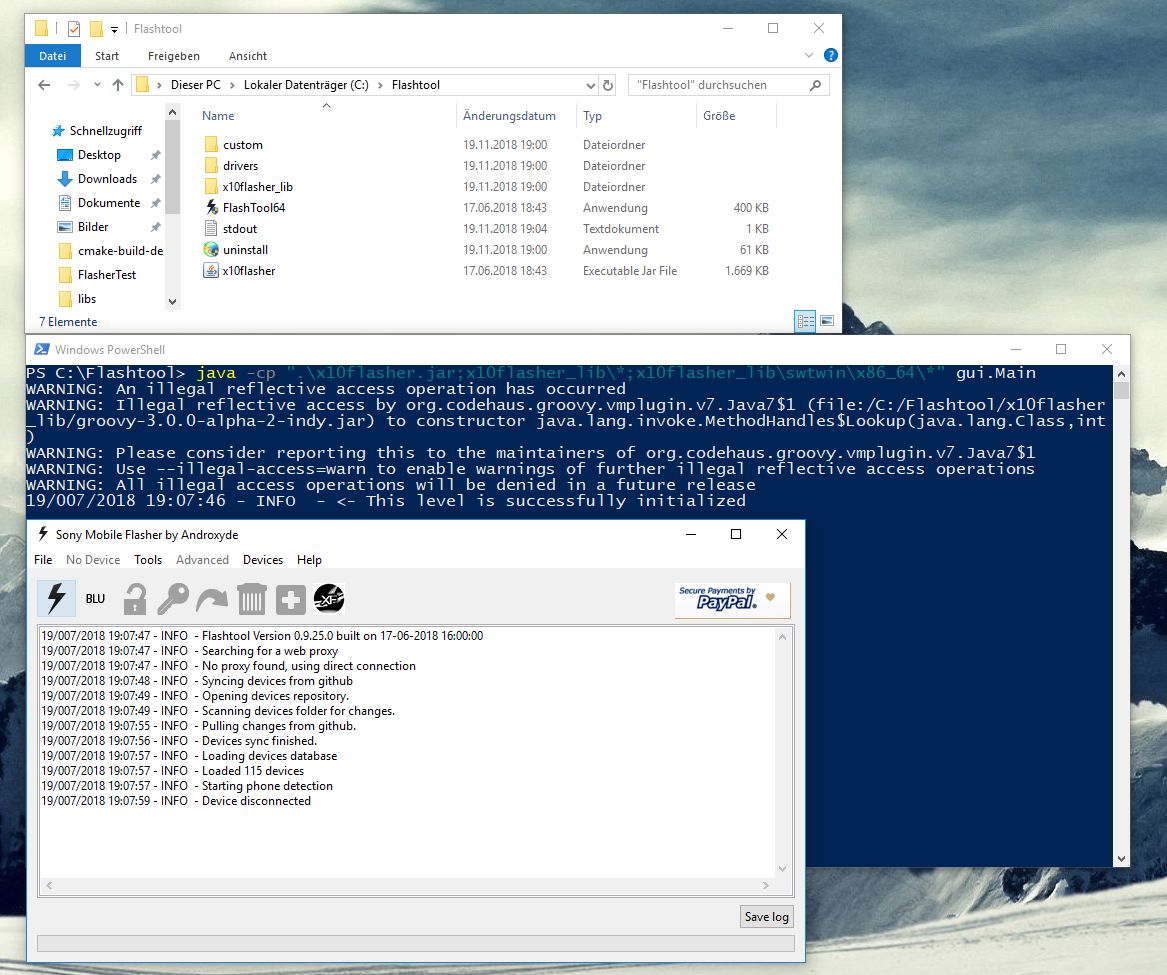Click the trash can icon in Flashtool toolbar

coord(252,598)
